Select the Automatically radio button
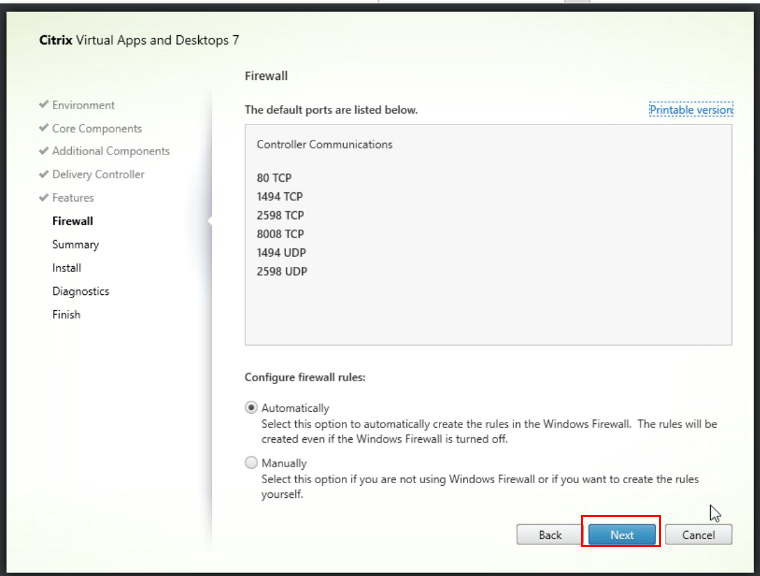The width and height of the screenshot is (760, 576). 251,408
